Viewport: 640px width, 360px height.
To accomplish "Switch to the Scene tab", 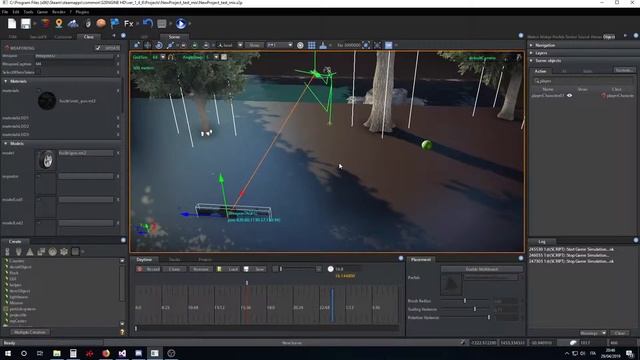I will [174, 37].
